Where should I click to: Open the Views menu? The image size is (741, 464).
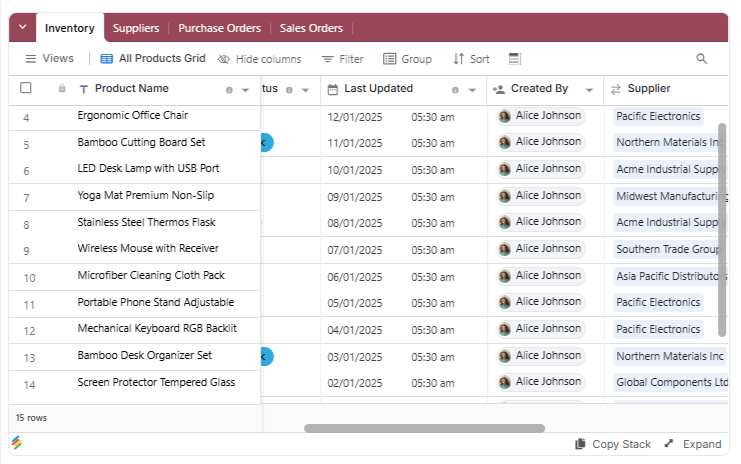coord(50,59)
